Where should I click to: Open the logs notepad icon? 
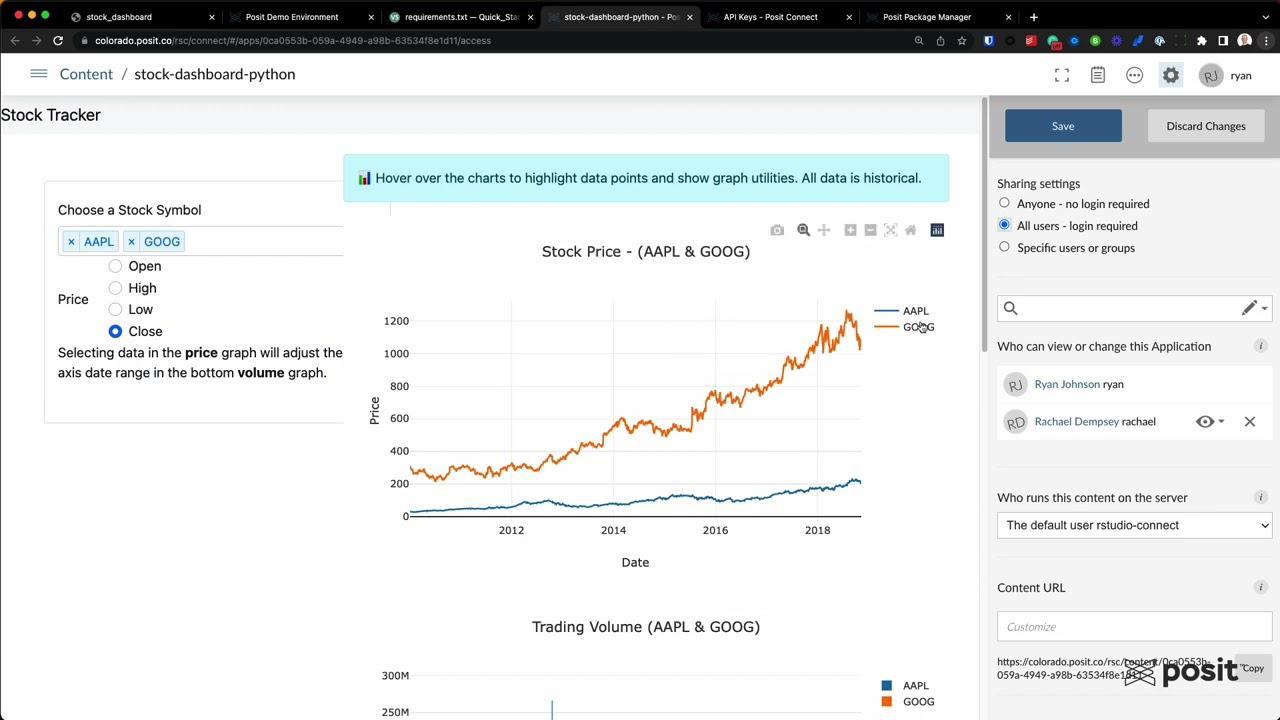point(1098,75)
